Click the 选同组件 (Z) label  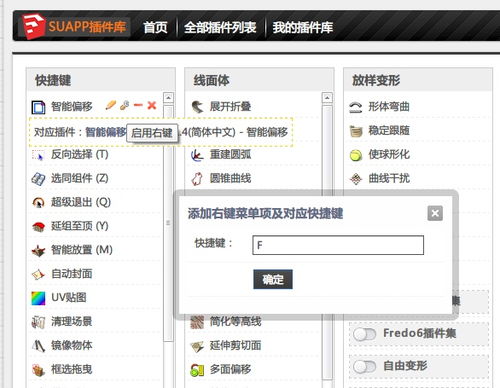point(80,179)
